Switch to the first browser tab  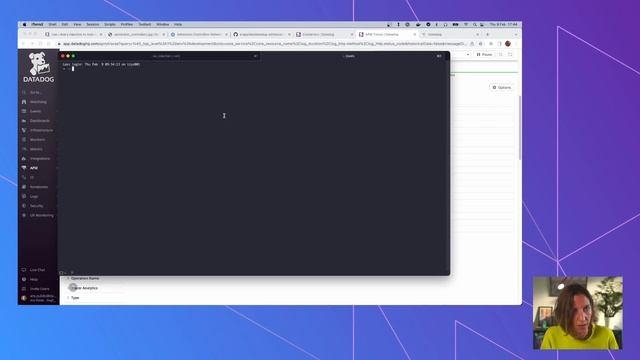(x=73, y=35)
